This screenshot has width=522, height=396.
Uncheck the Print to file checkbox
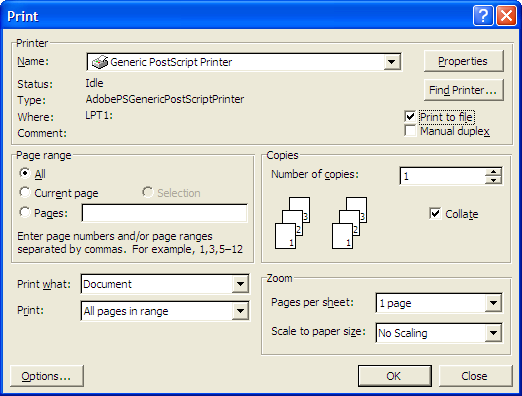[410, 117]
